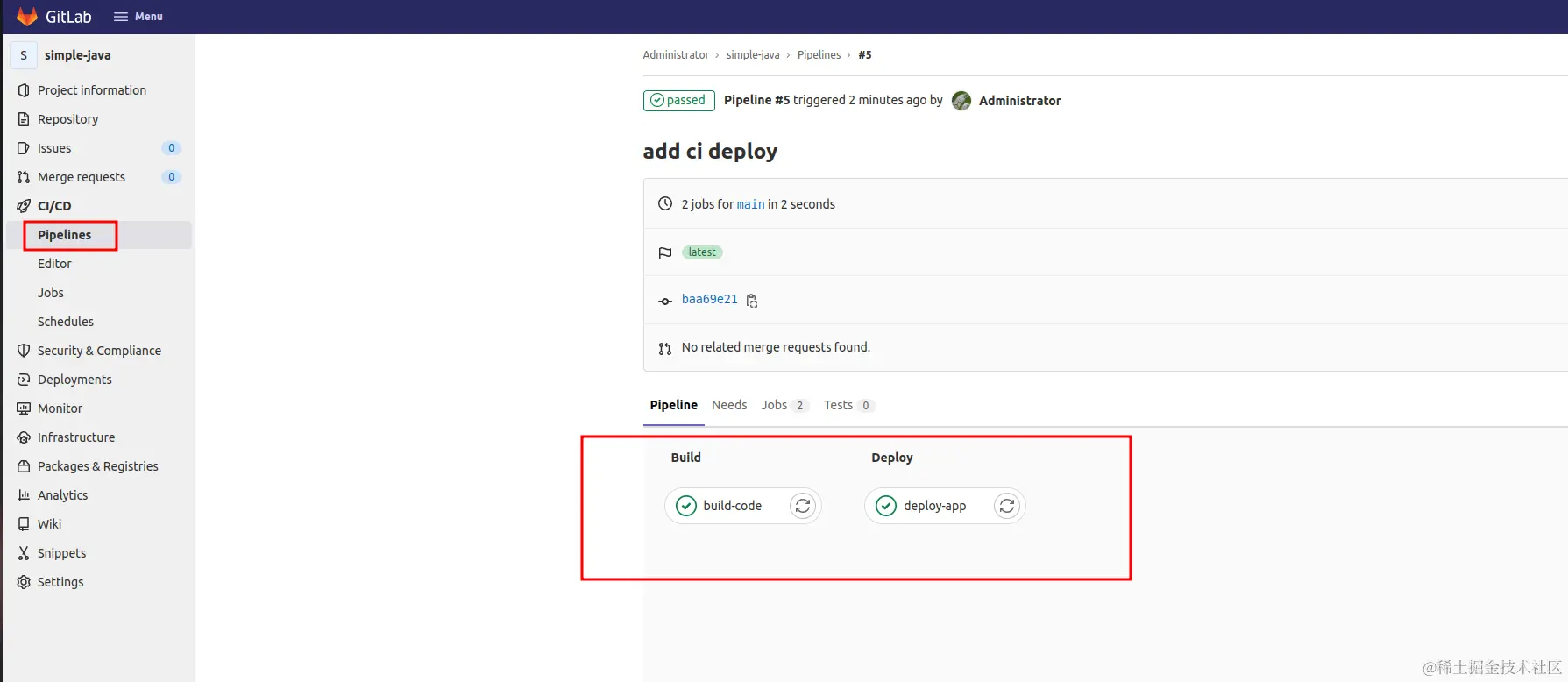Click the Packages & Registries icon

coord(24,466)
